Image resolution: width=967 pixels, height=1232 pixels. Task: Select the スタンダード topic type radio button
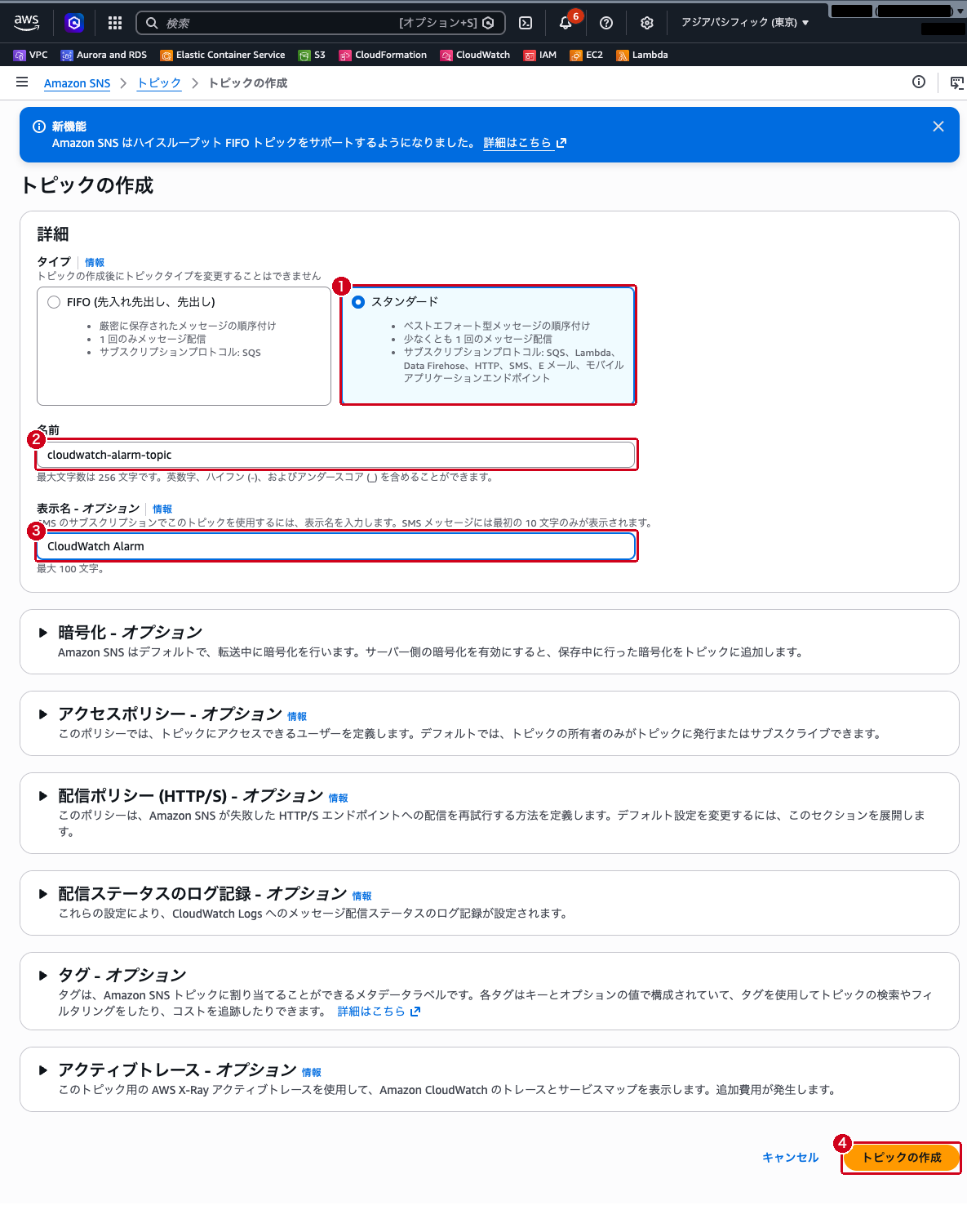tap(358, 302)
